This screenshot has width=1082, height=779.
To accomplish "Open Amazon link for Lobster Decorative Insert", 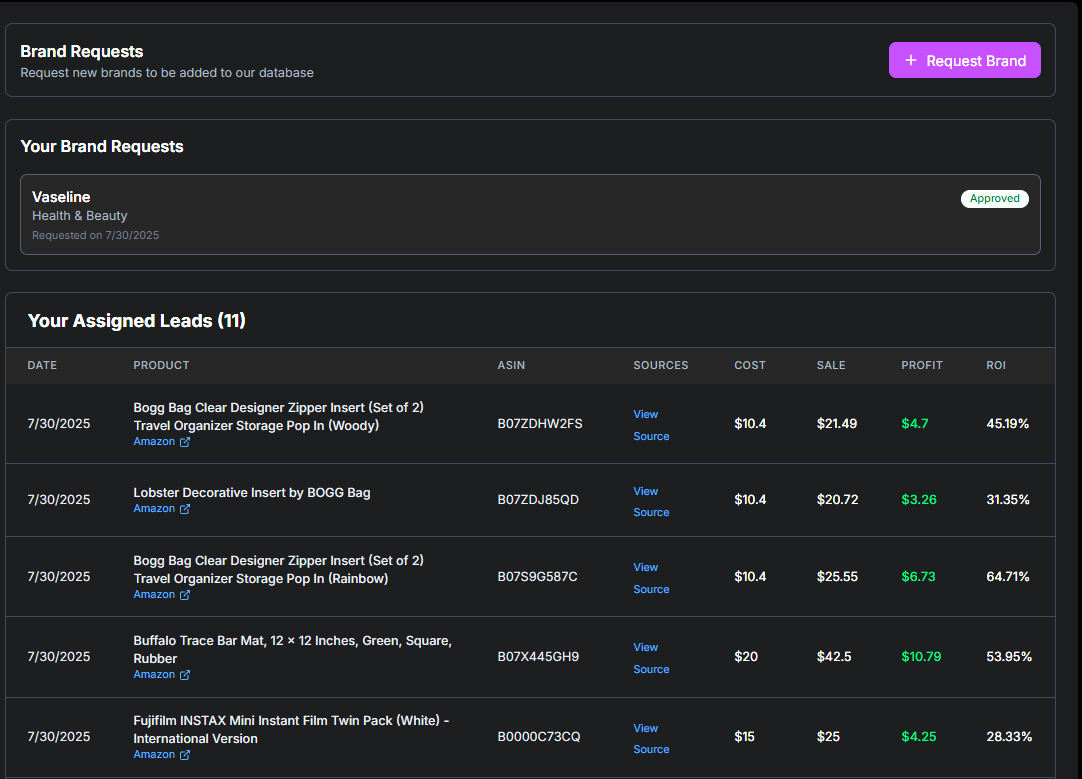I will 154,509.
